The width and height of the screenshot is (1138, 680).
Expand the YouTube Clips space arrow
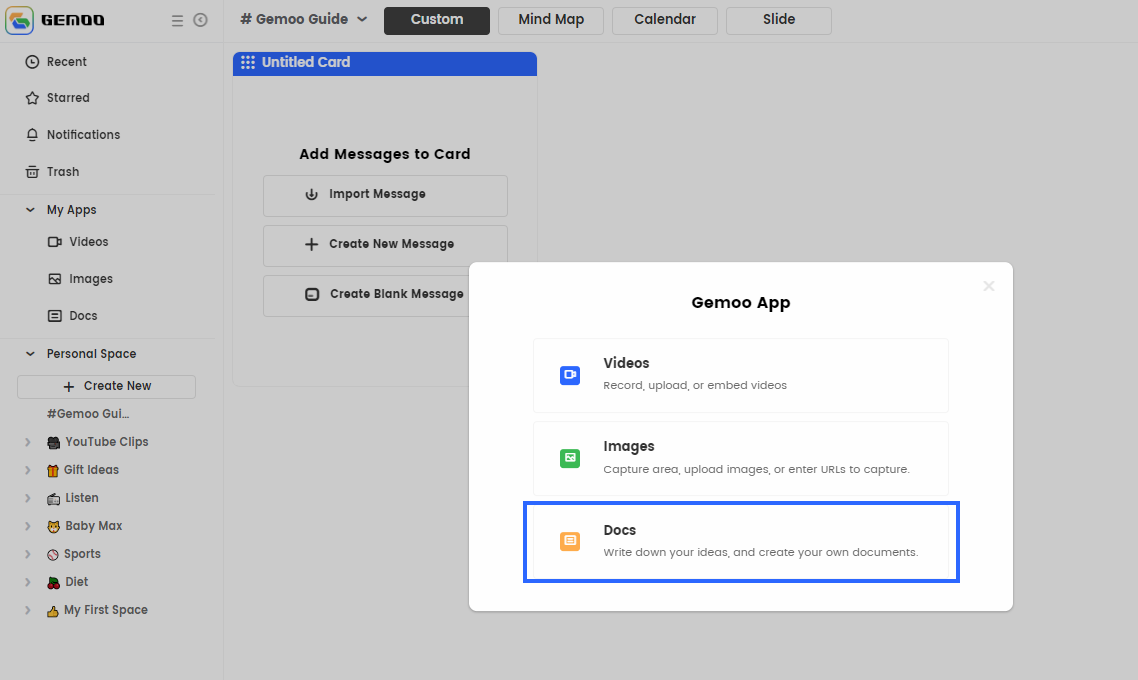[x=28, y=442]
